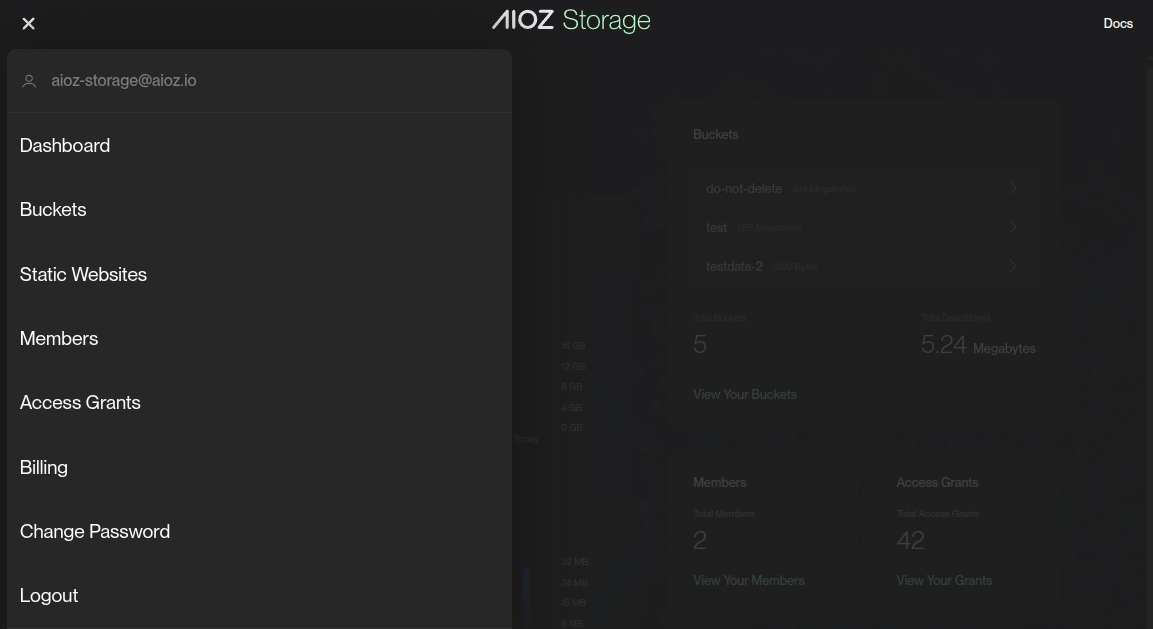Click the page's vertical scrollbar
Image resolution: width=1153 pixels, height=629 pixels.
[x=1148, y=300]
